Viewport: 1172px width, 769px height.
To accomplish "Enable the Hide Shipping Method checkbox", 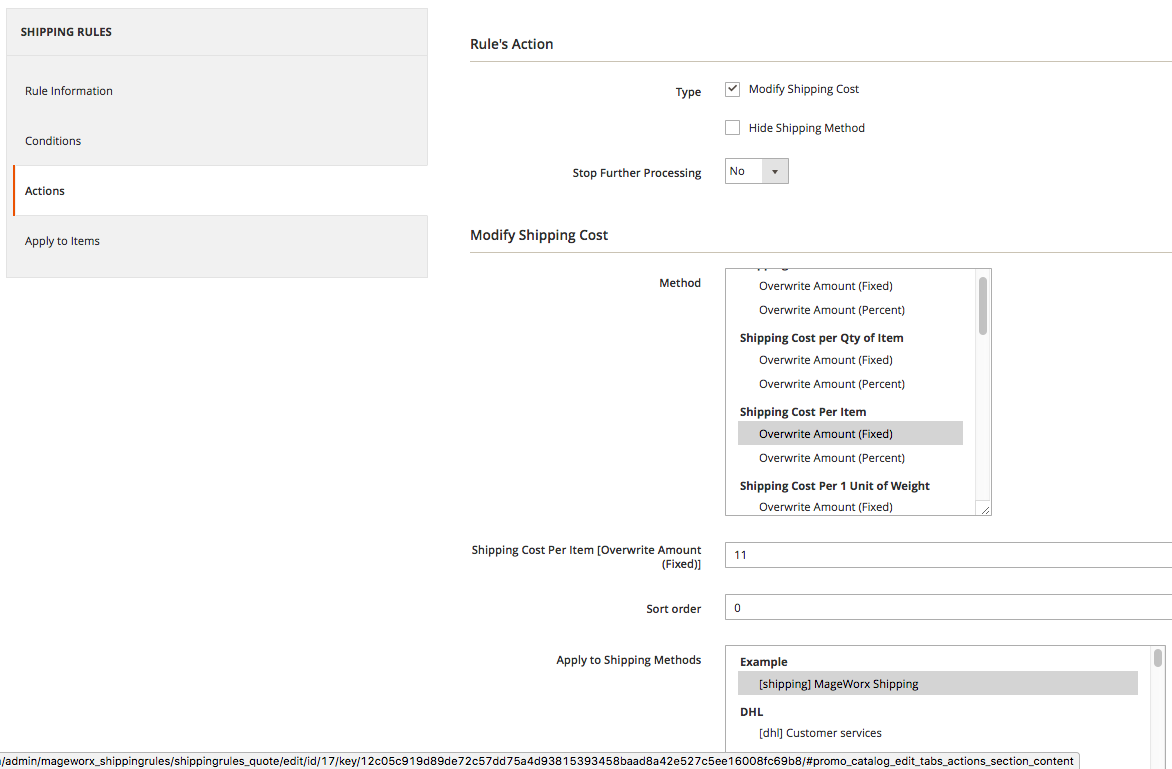I will click(733, 128).
